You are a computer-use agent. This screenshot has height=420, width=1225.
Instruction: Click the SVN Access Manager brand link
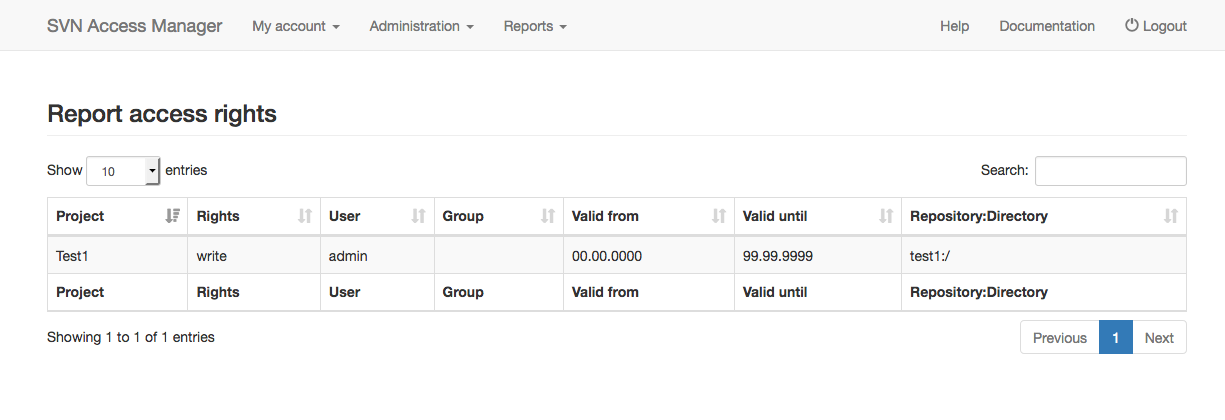[135, 26]
